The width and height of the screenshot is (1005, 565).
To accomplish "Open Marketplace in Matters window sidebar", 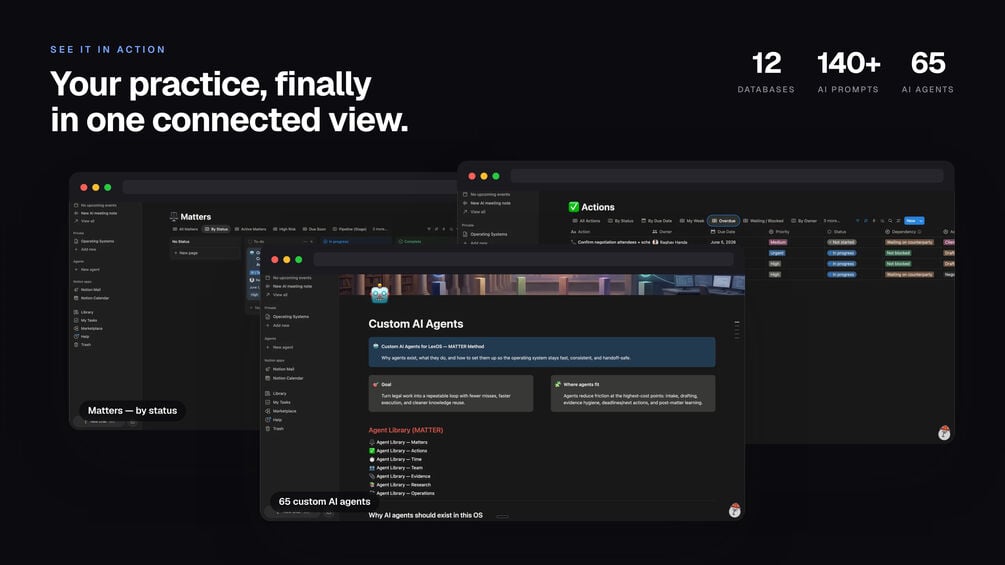I will [x=88, y=329].
